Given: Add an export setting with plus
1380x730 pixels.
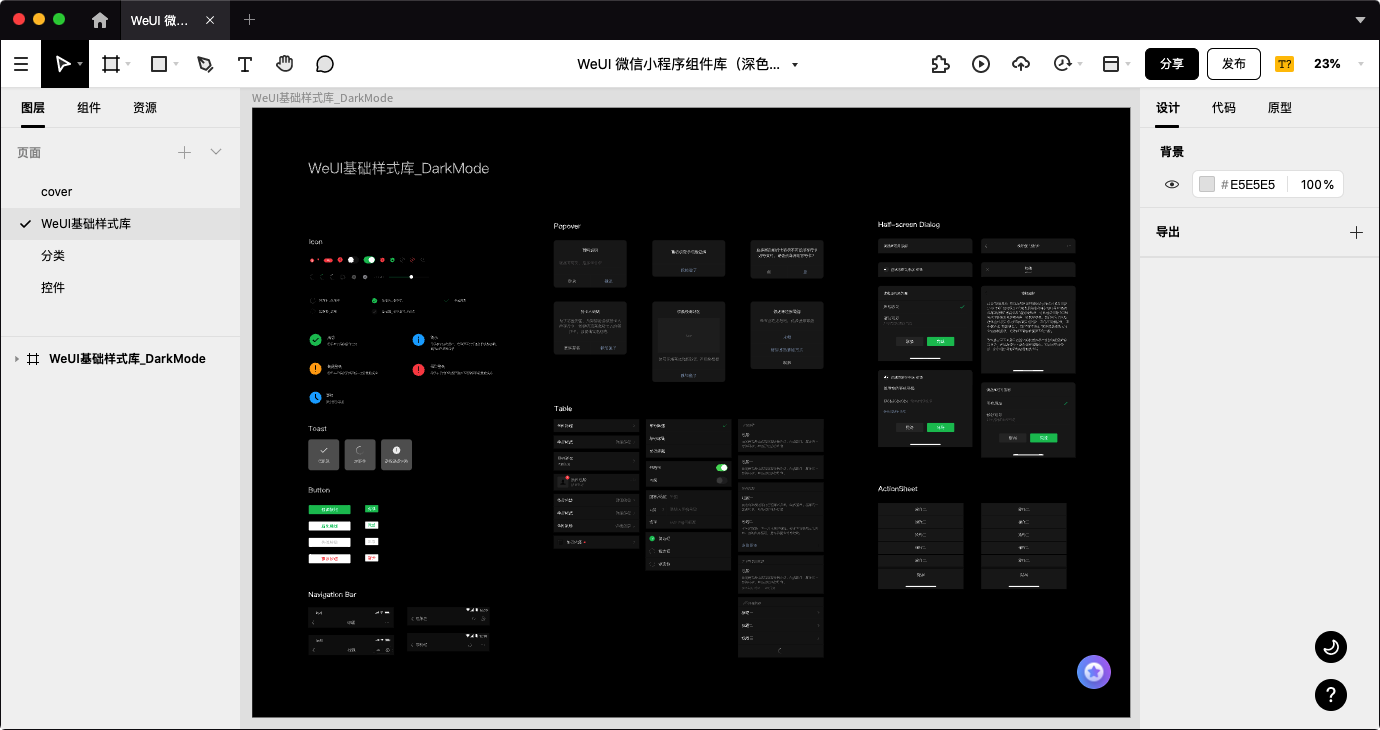Looking at the screenshot, I should tap(1356, 232).
